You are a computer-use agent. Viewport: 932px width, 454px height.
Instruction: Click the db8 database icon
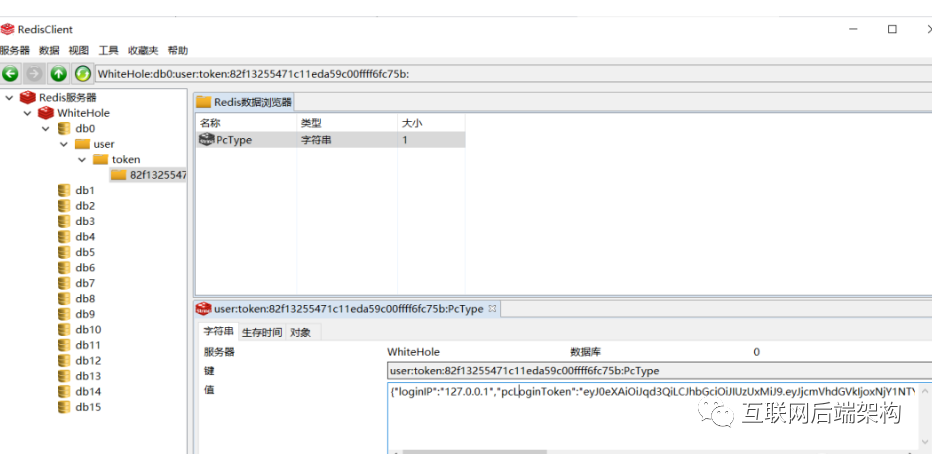click(x=64, y=298)
